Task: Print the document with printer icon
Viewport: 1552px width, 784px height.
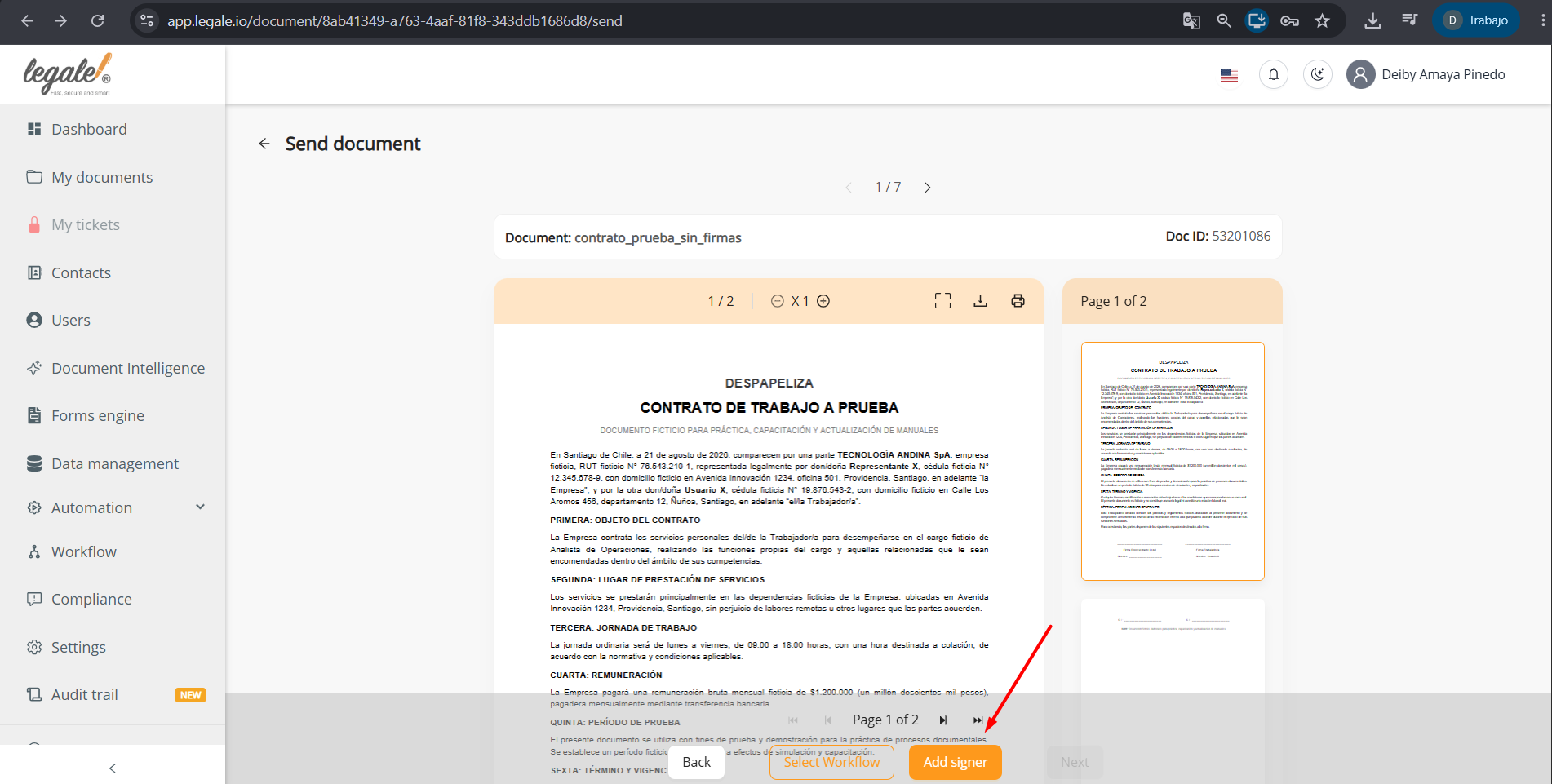Action: pos(1018,301)
